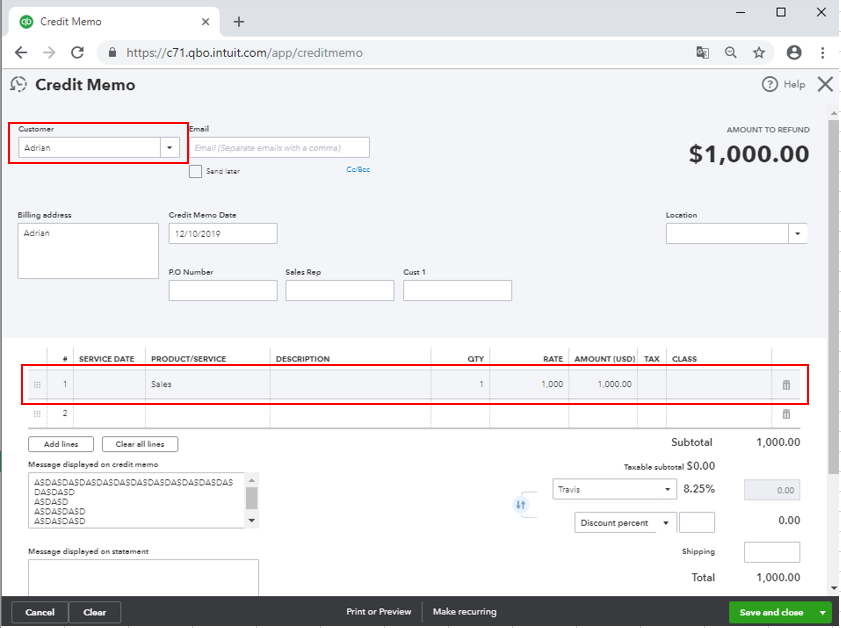Click the message displayed on credit memo text
The width and height of the screenshot is (841, 628).
click(136, 500)
